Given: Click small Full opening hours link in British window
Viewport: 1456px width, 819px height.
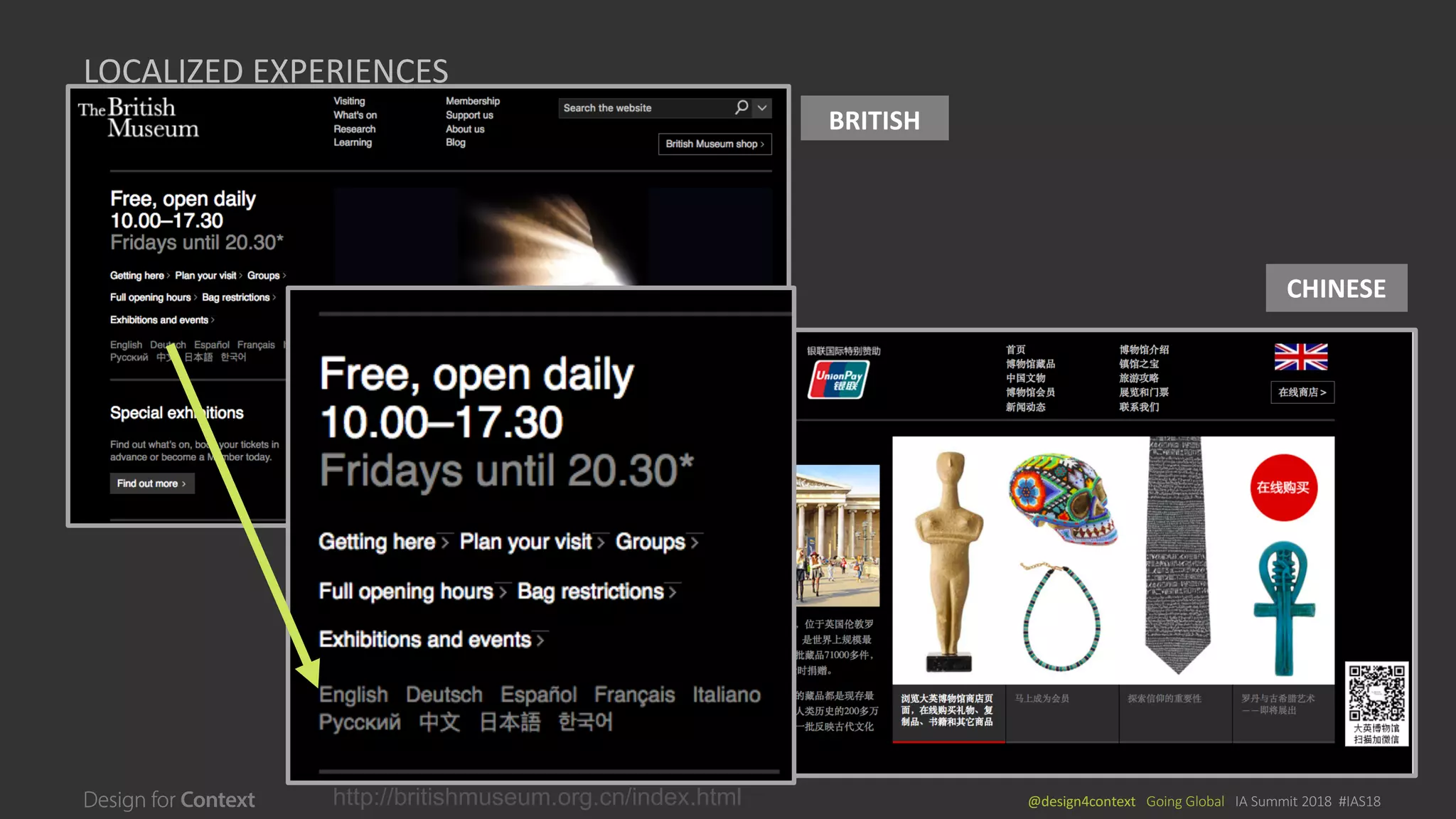Looking at the screenshot, I should tap(154, 297).
